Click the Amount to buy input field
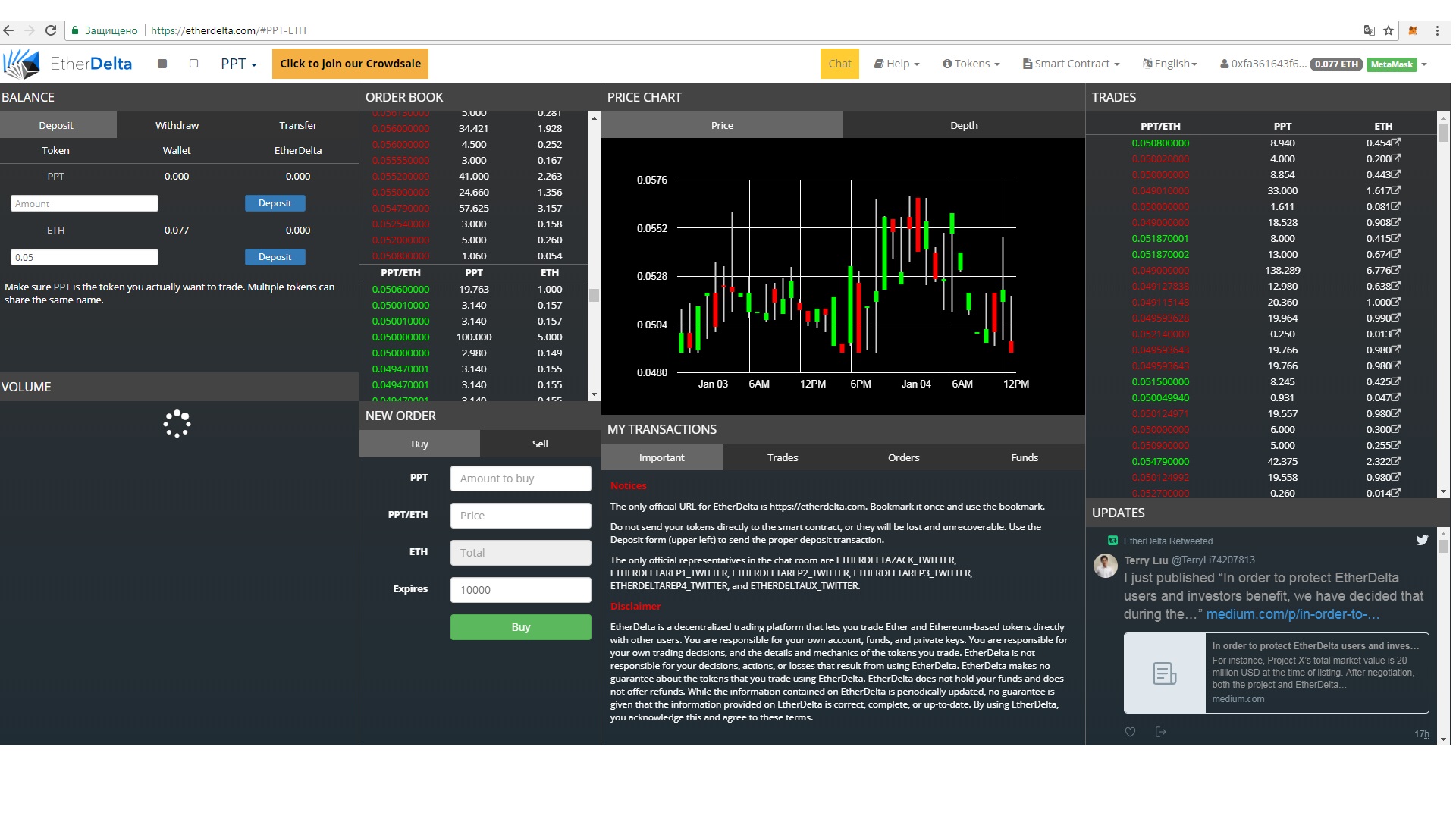 coord(520,479)
